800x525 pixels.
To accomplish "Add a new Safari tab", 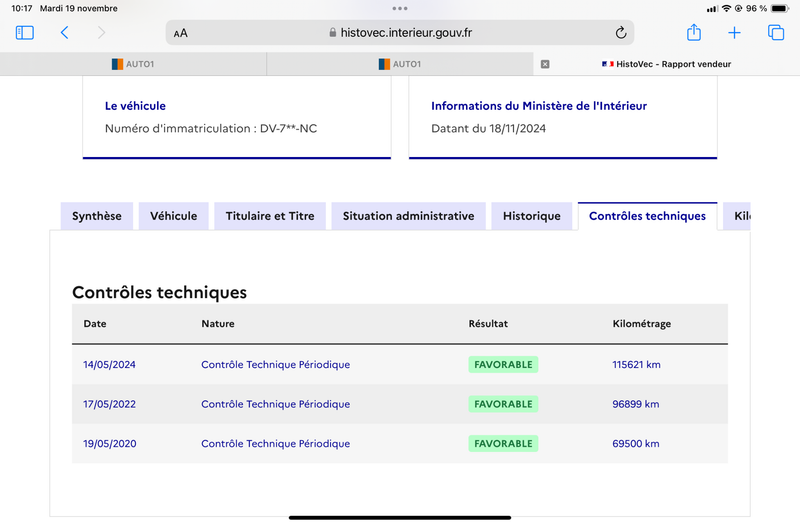I will pos(734,33).
